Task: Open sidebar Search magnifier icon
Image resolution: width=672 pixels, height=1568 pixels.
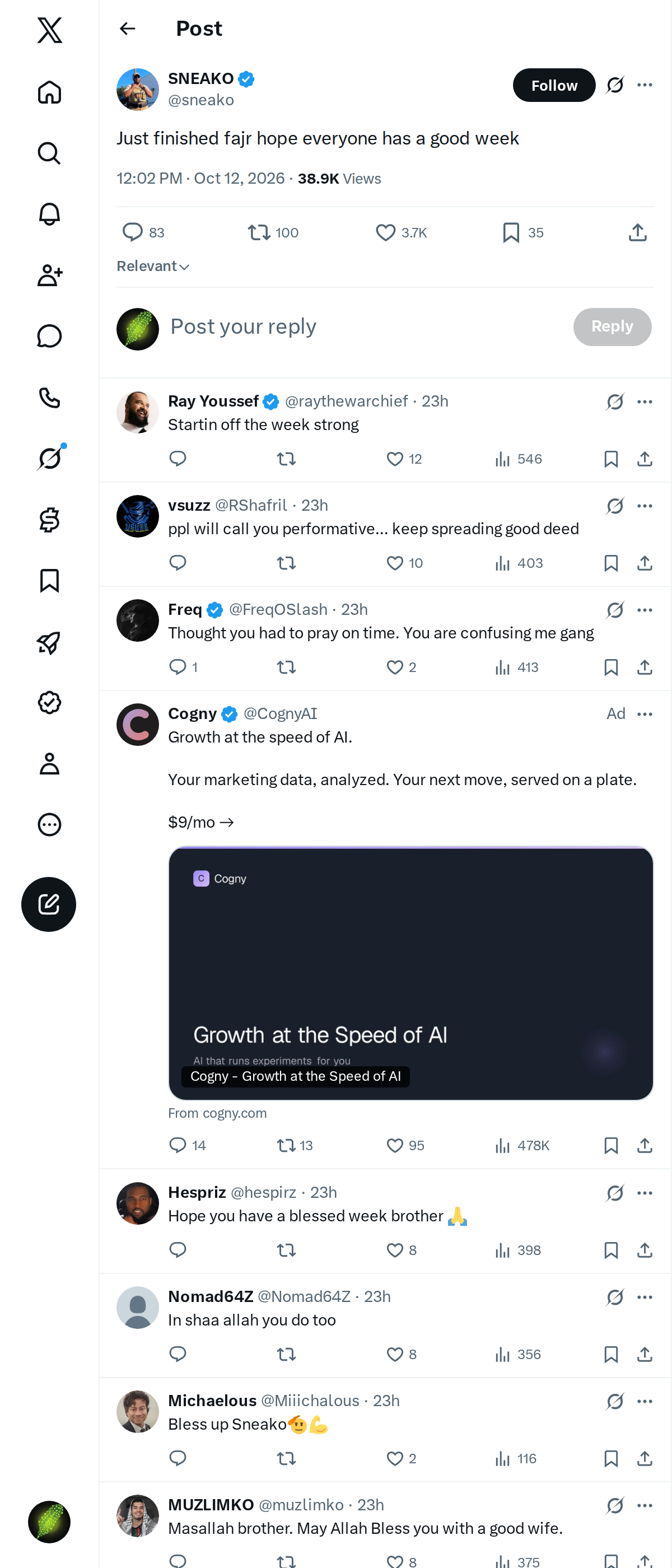Action: click(49, 153)
